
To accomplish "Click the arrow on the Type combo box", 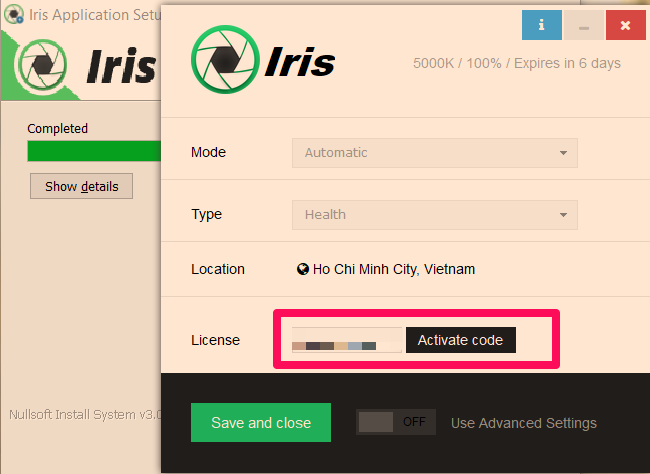I will pos(564,214).
